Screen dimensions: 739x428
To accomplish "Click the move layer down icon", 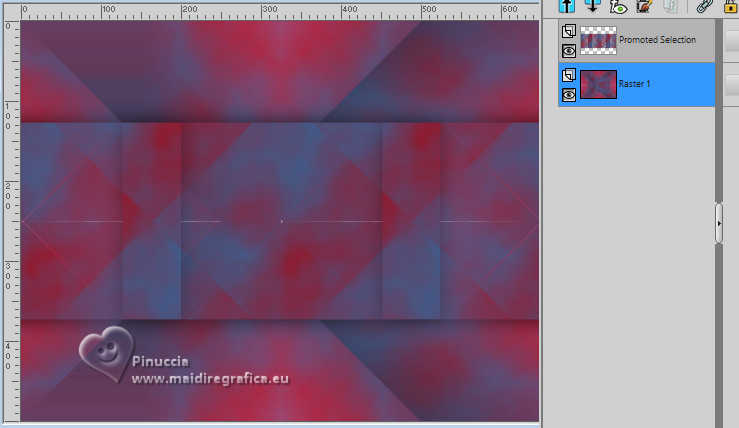I will coord(592,6).
